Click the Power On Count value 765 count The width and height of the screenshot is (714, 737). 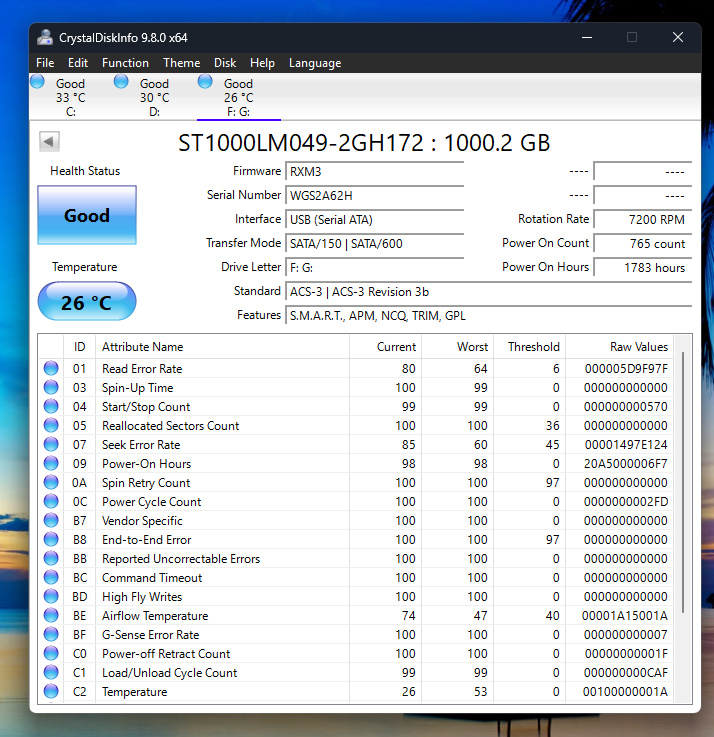point(643,243)
